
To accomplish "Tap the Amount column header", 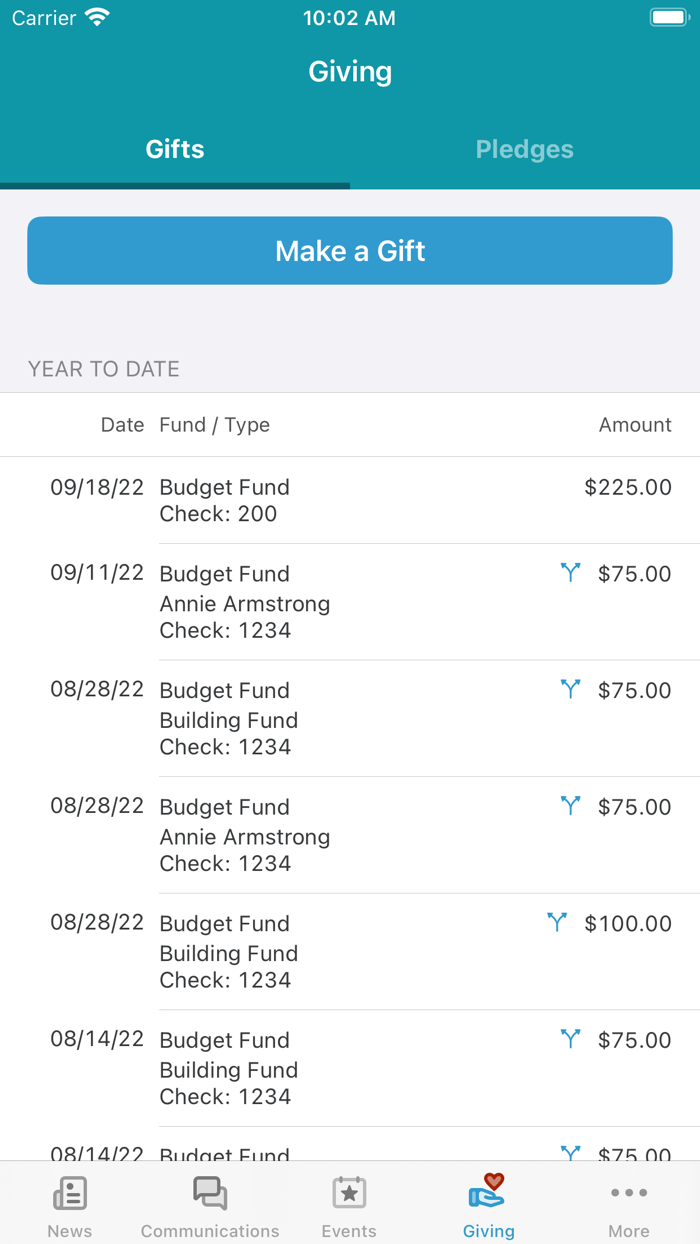I will (x=635, y=425).
